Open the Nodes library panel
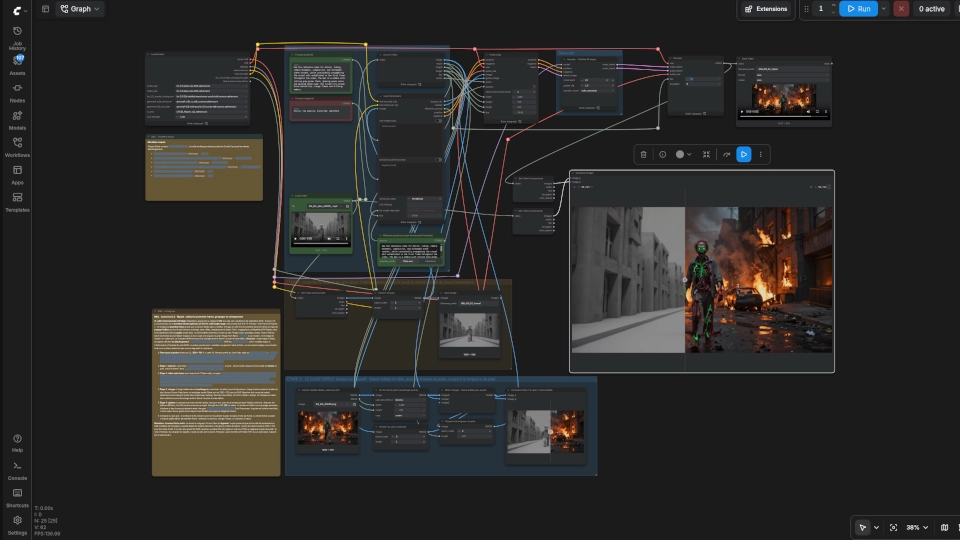This screenshot has width=960, height=540. [x=17, y=92]
